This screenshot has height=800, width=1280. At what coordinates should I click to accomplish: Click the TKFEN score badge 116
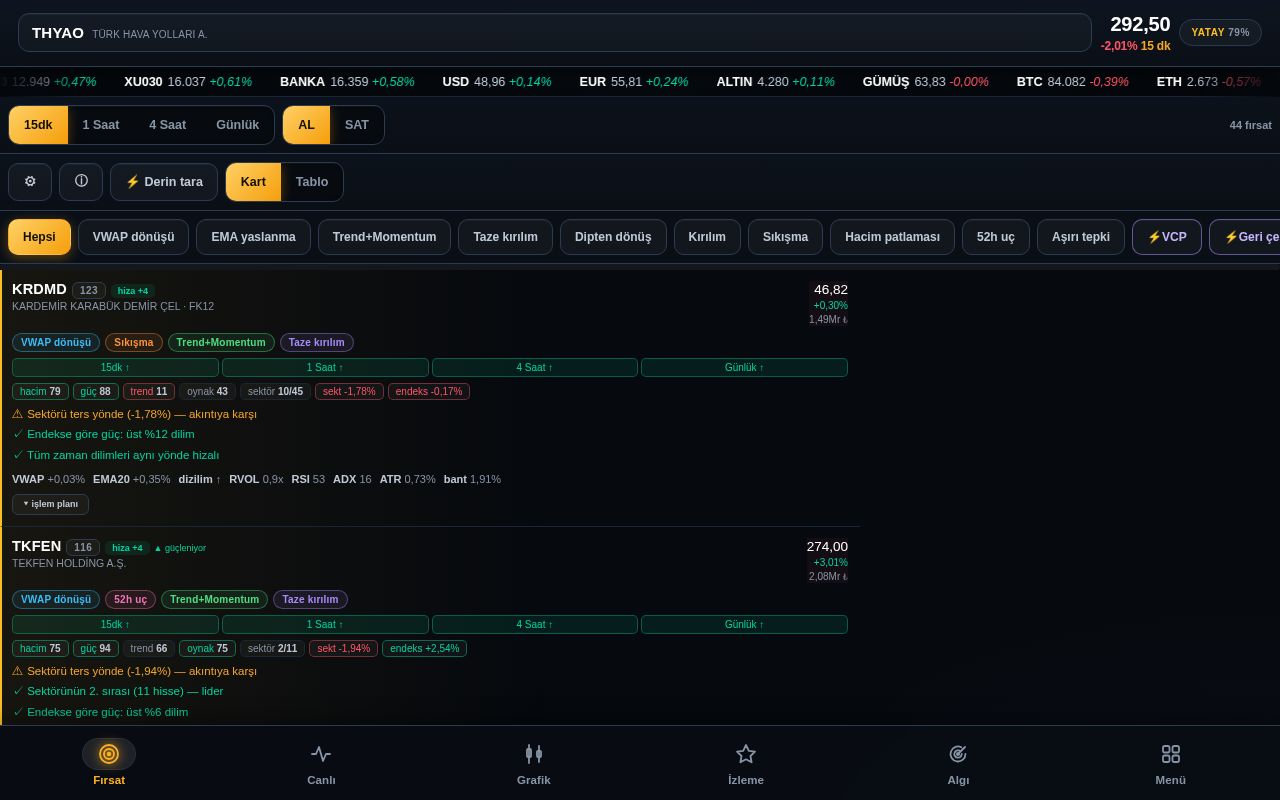point(83,547)
